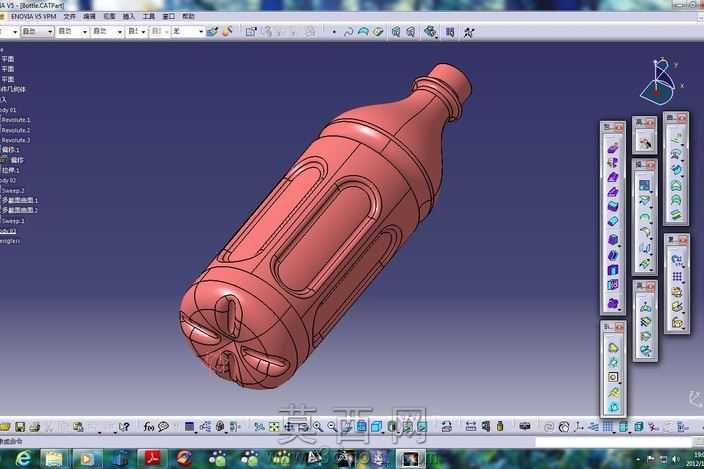Click the Zoom In magnifier icon
704x469 pixels.
tap(318, 427)
